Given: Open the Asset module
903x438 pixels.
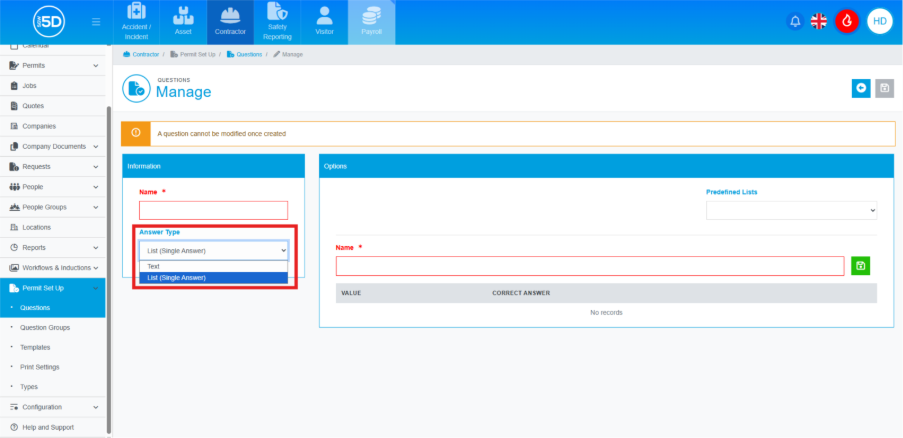Looking at the screenshot, I should click(183, 22).
